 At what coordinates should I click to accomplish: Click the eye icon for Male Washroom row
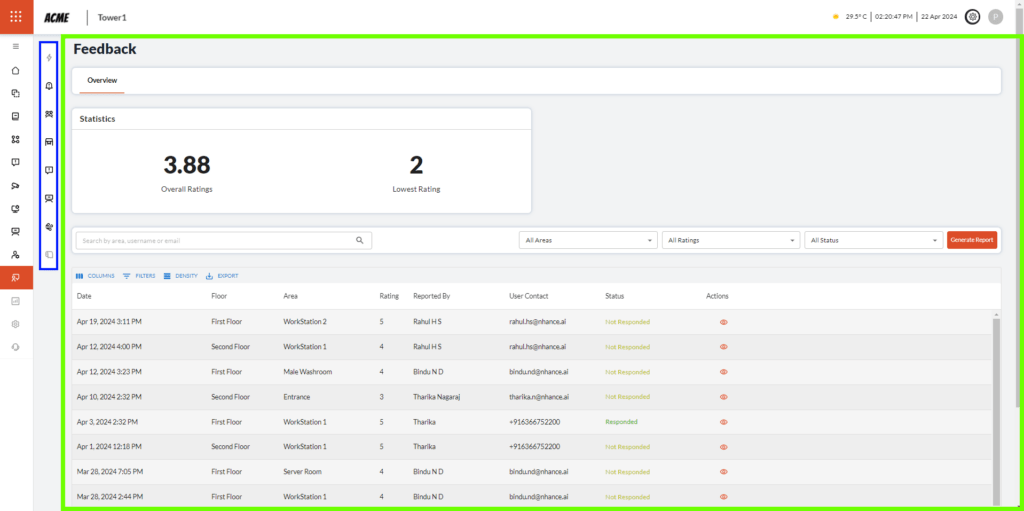pos(723,372)
